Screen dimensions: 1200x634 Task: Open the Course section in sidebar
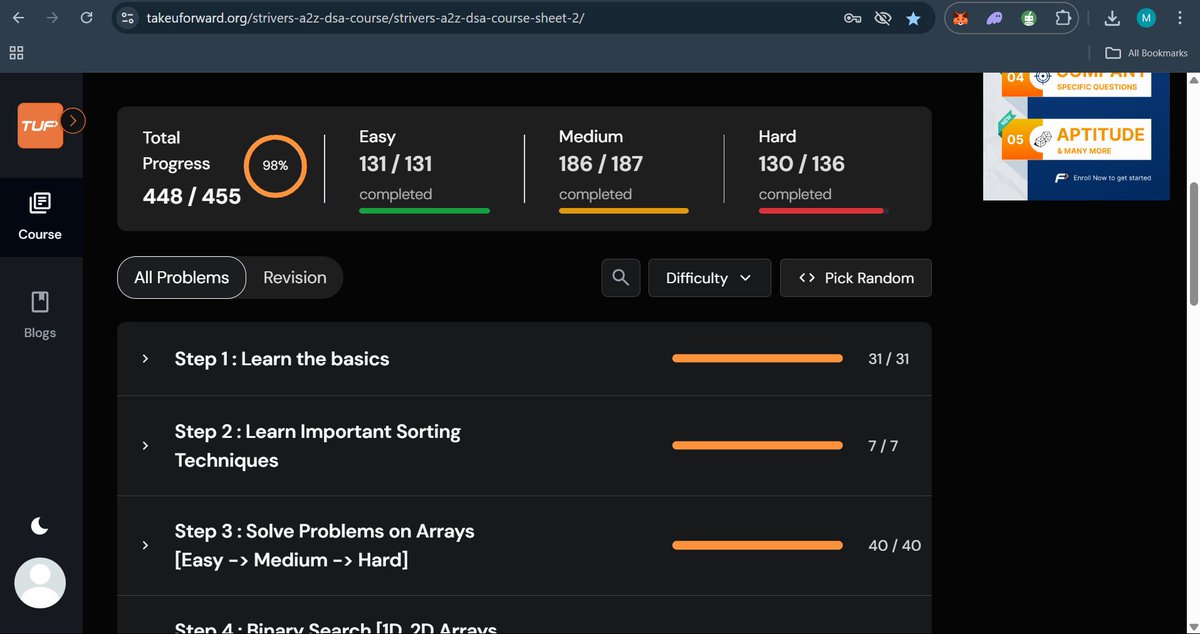point(40,217)
